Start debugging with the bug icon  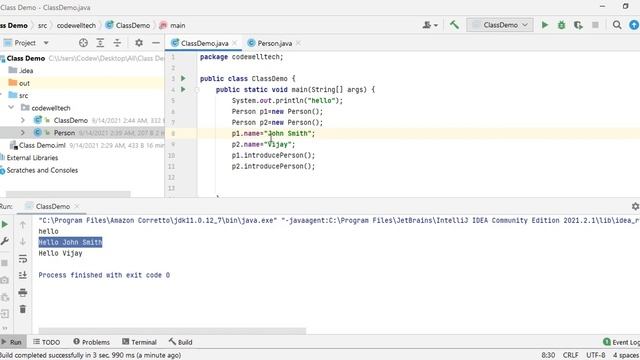click(x=561, y=25)
